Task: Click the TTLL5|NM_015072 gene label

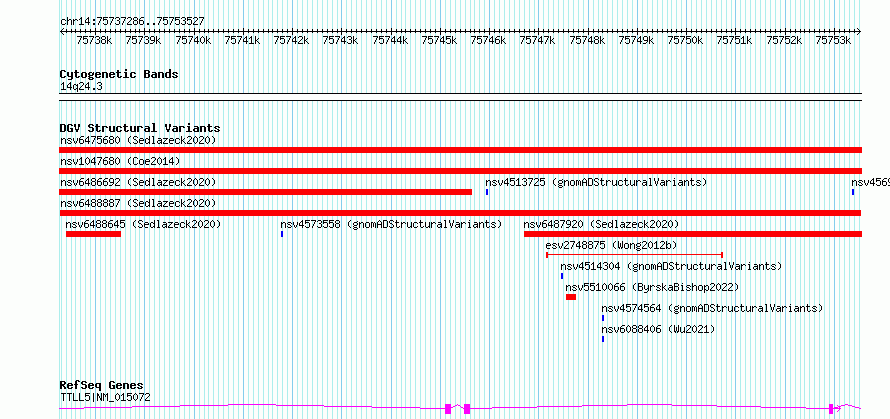Action: (106, 397)
